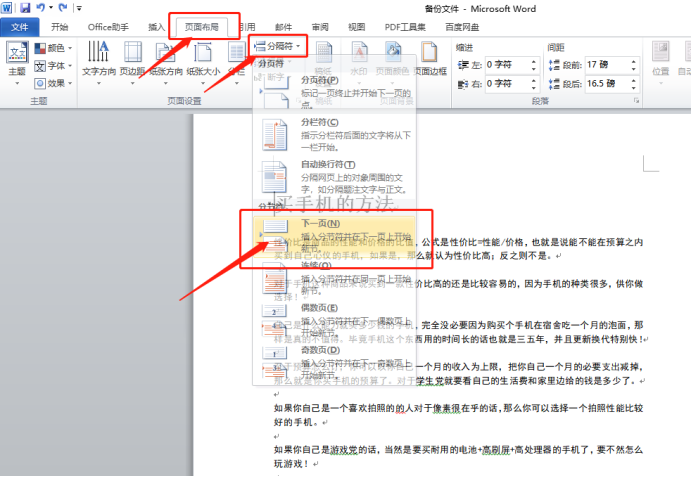Open the 百度网盘 tab
692x477 pixels.
click(462, 27)
